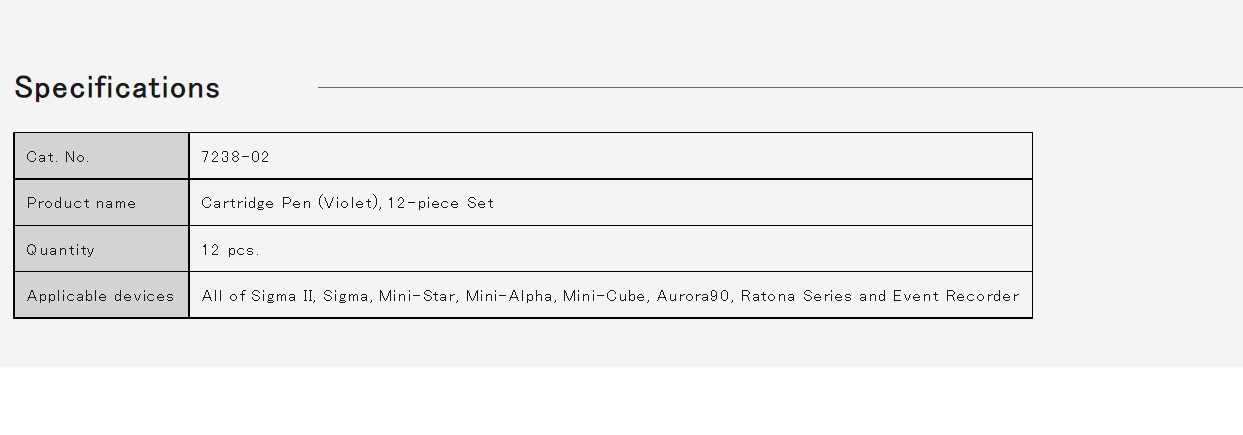Click Ratona Series in the devices row
Viewport: 1243px width, 435px height.
tap(797, 296)
